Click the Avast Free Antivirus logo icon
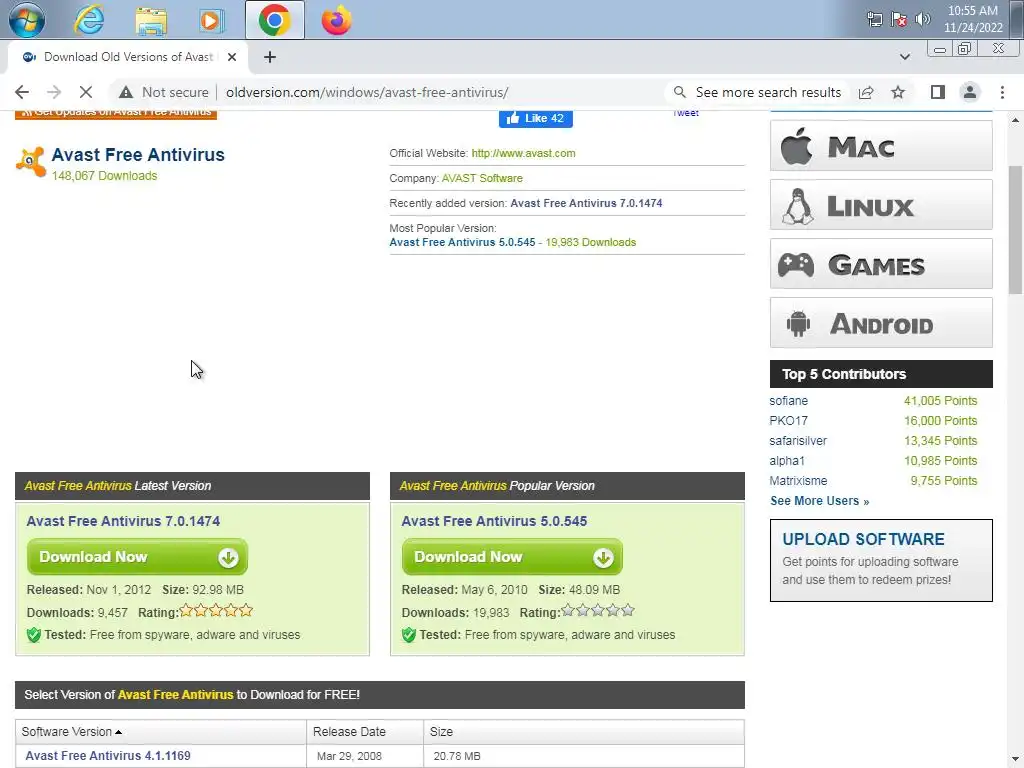 pos(31,161)
